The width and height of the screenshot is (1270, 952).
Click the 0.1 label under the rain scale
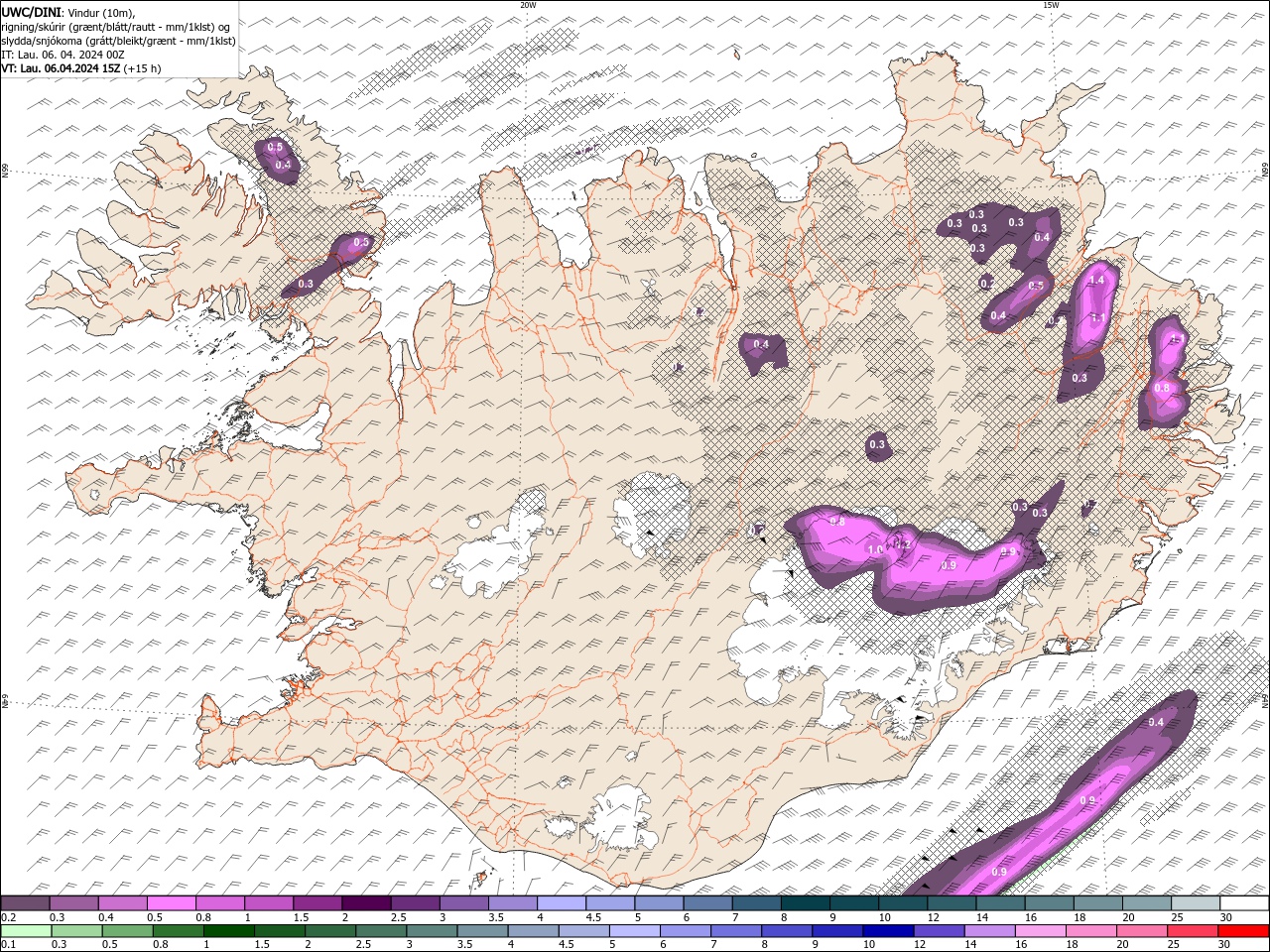(8, 945)
